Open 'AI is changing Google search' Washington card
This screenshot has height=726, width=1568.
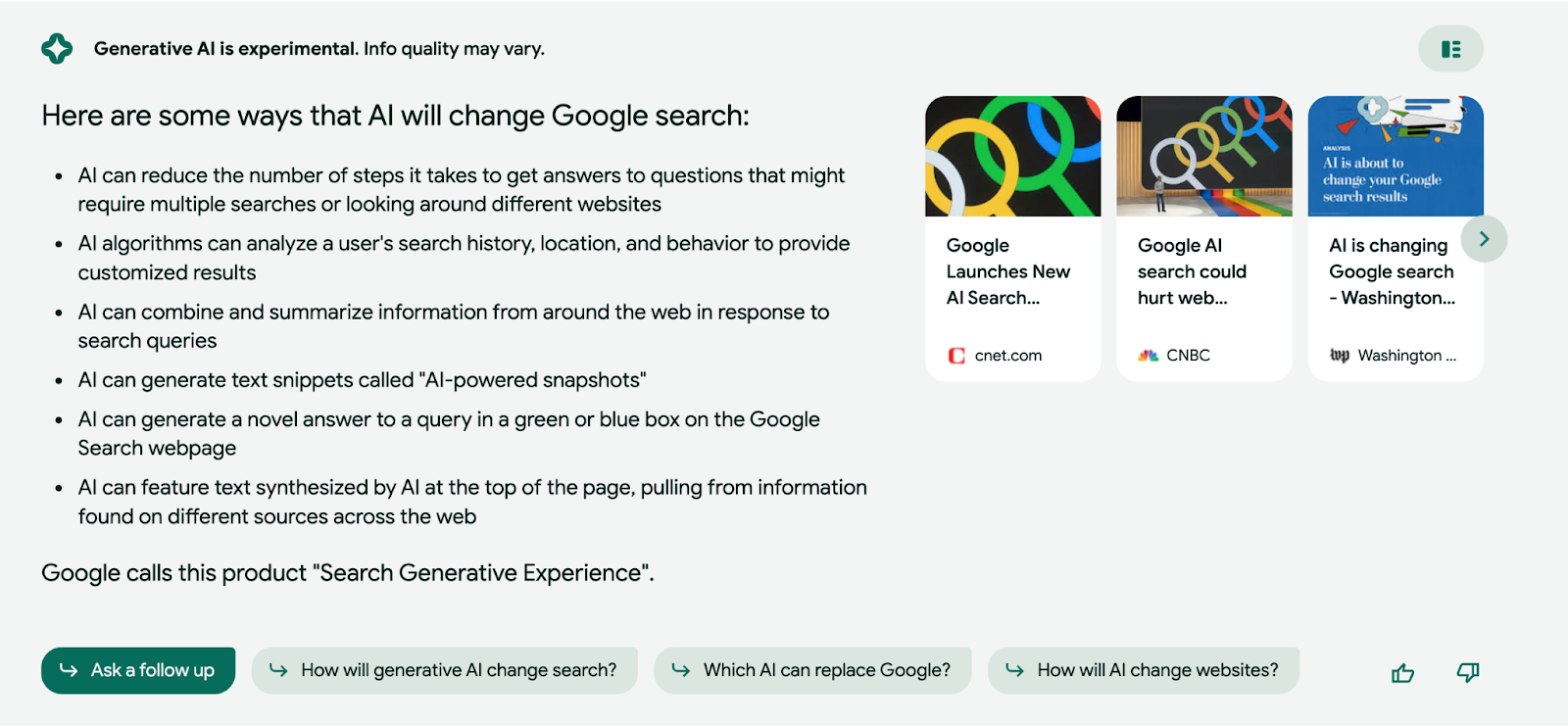tap(1396, 238)
